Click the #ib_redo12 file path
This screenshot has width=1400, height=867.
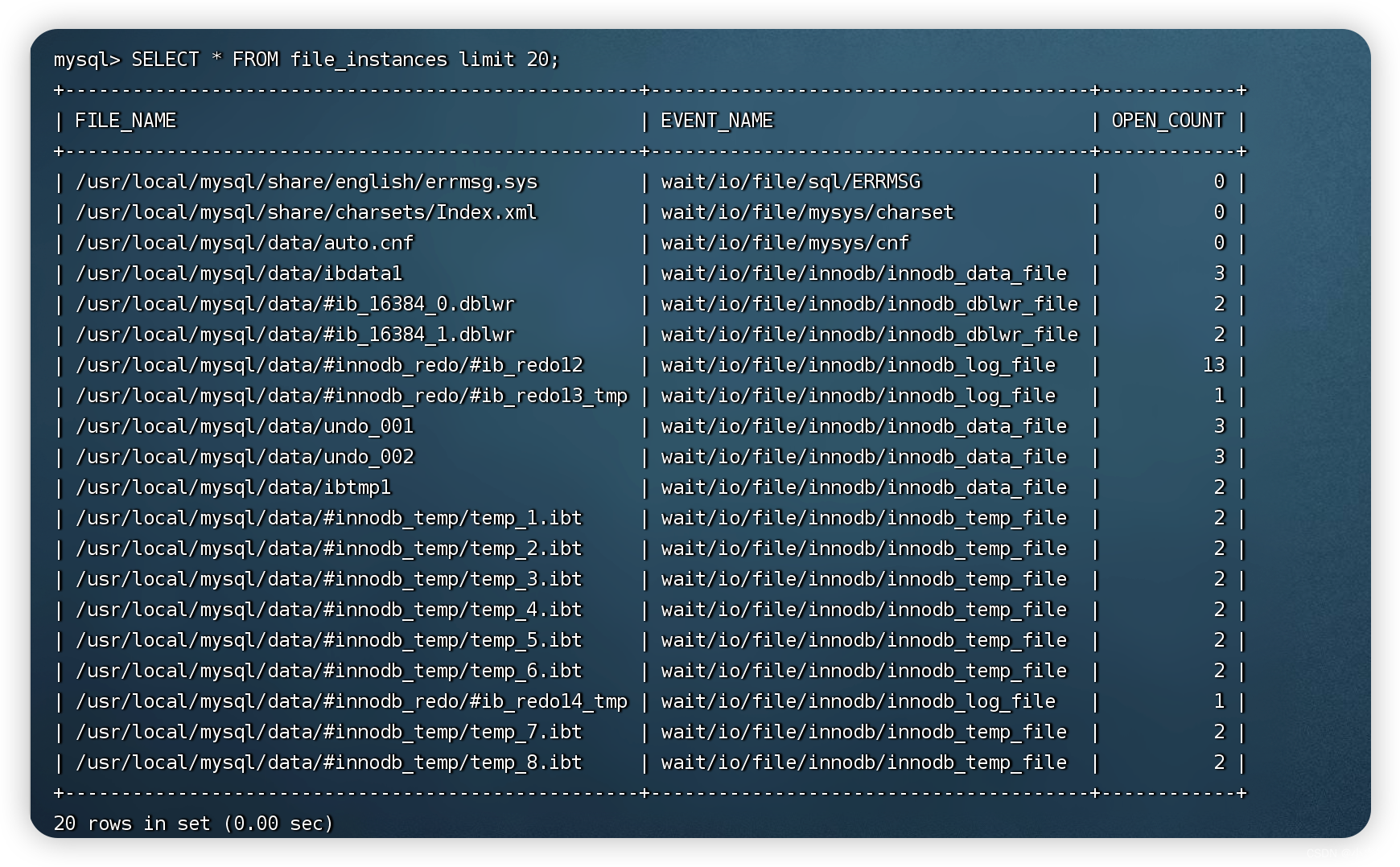(329, 365)
